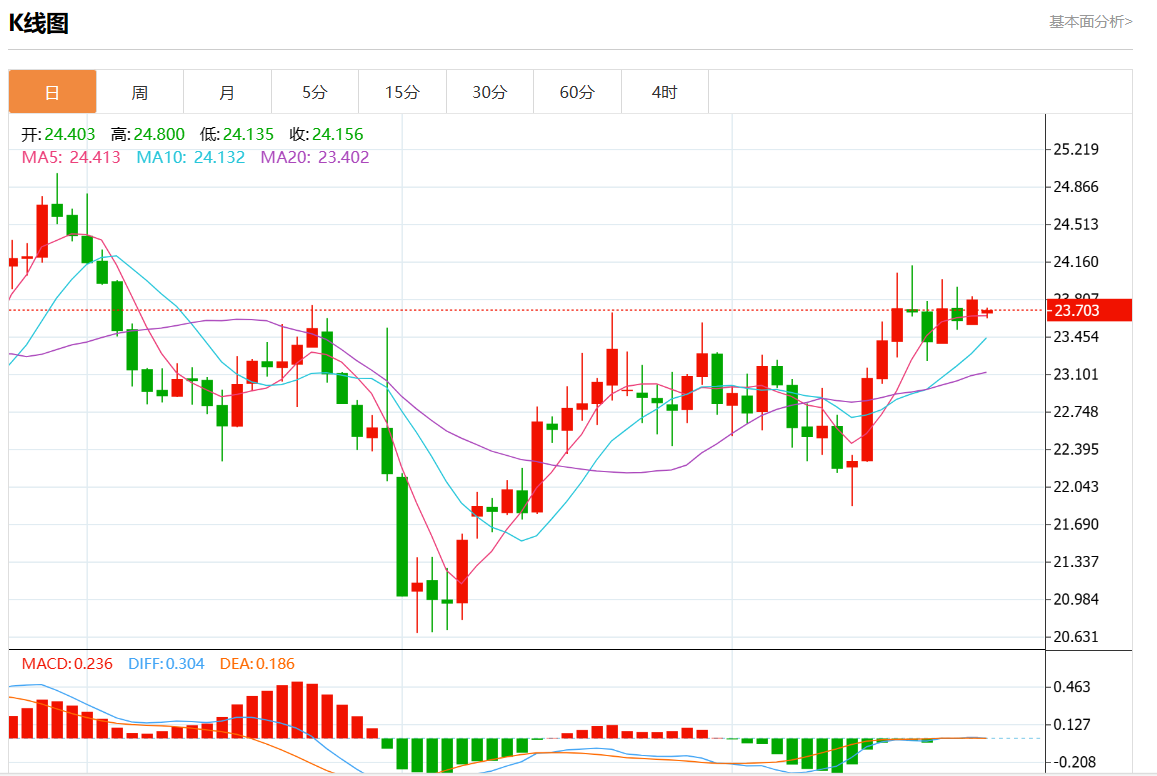The image size is (1157, 776).
Task: Click the 高:24.800 high price value
Action: pos(148,134)
